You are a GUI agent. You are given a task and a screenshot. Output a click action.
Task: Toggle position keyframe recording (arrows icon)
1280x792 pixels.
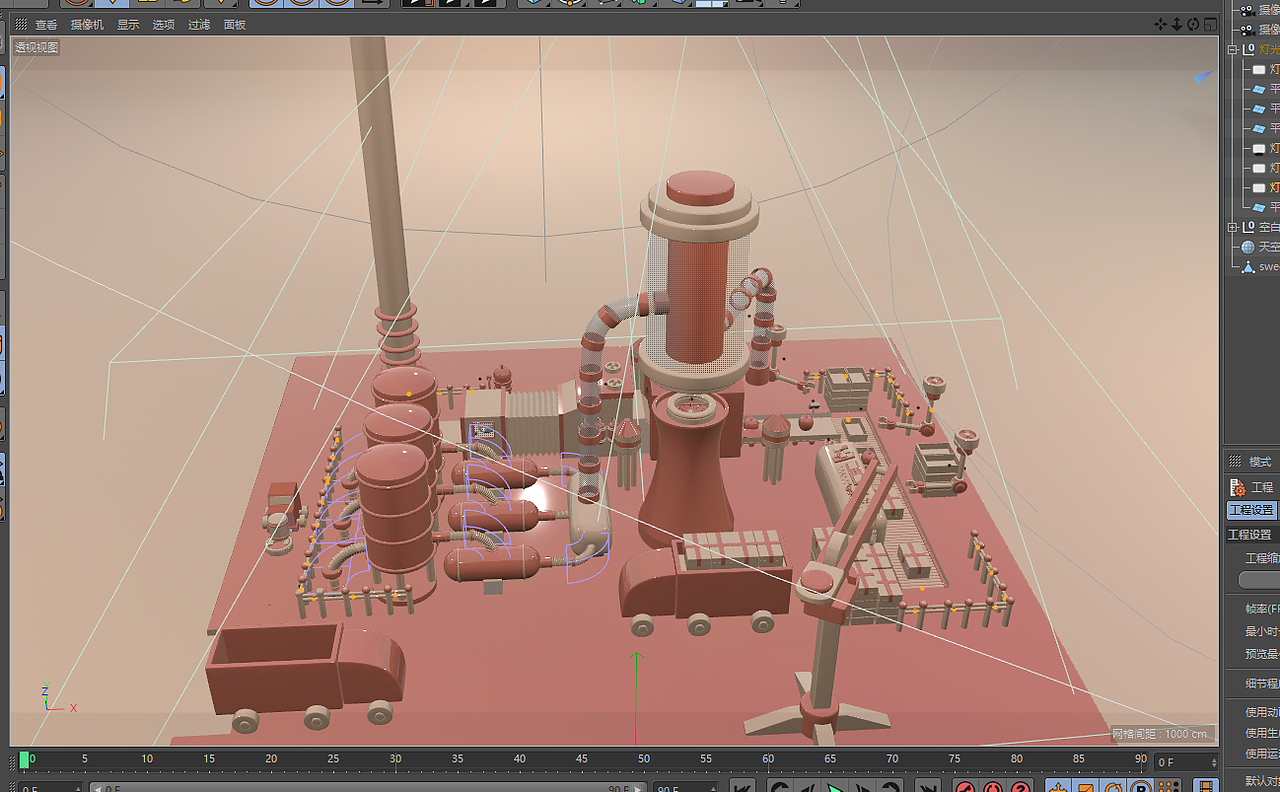point(1058,788)
